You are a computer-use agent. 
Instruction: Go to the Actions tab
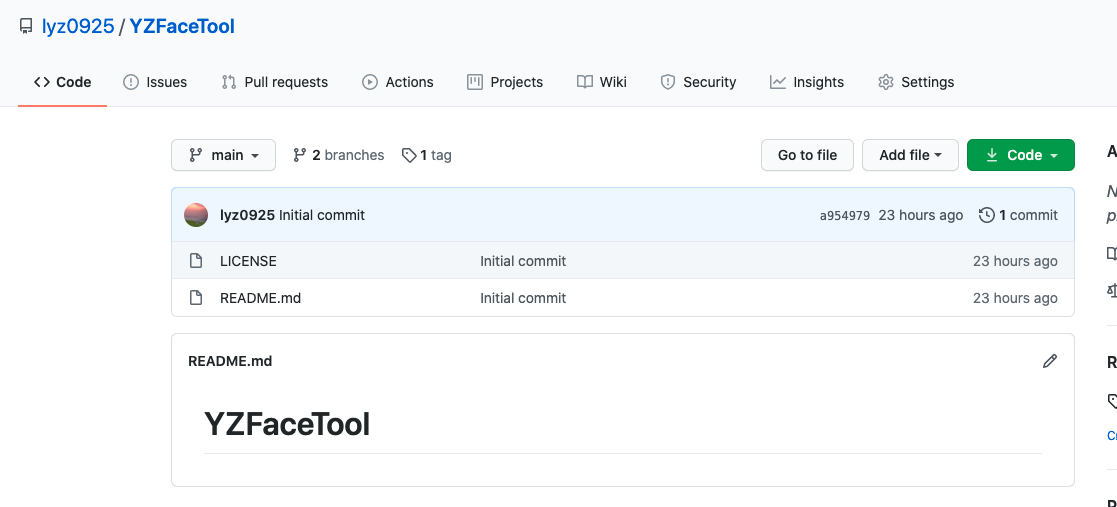398,82
